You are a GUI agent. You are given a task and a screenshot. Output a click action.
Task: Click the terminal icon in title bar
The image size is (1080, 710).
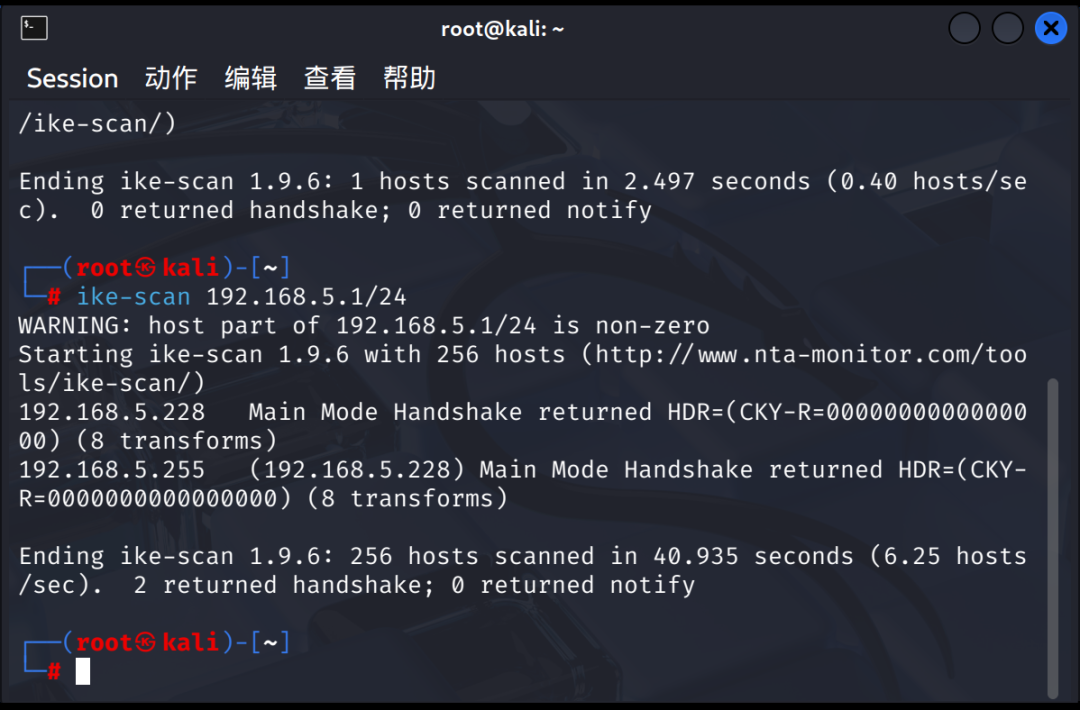pos(35,28)
